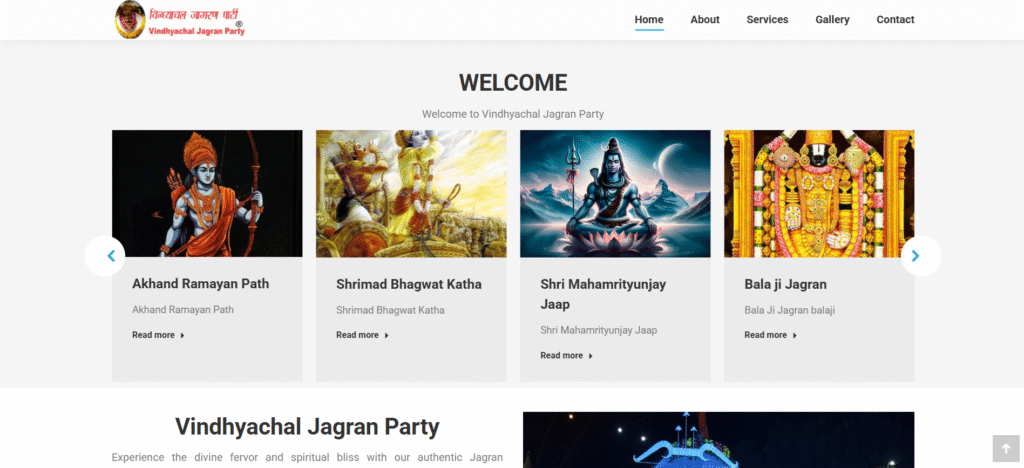Viewport: 1024px width, 468px height.
Task: Open the Contact page
Action: pos(895,20)
